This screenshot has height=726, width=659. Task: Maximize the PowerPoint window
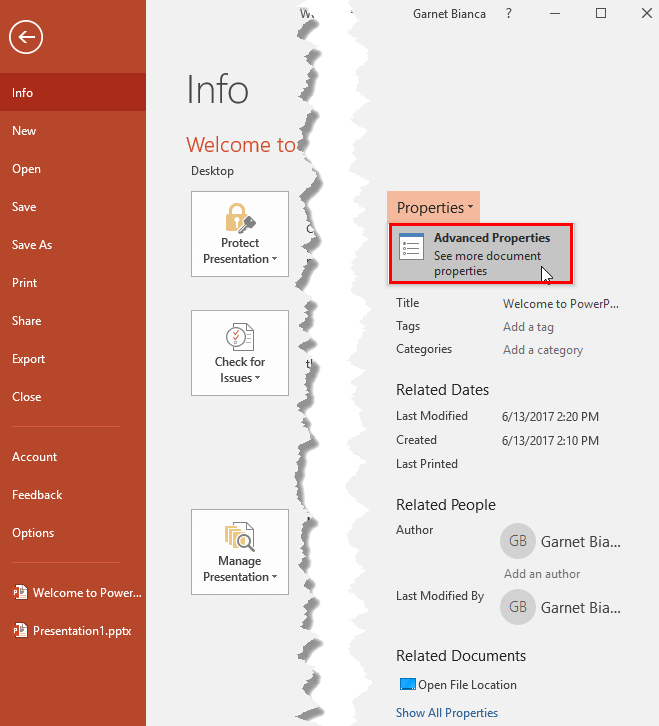601,13
